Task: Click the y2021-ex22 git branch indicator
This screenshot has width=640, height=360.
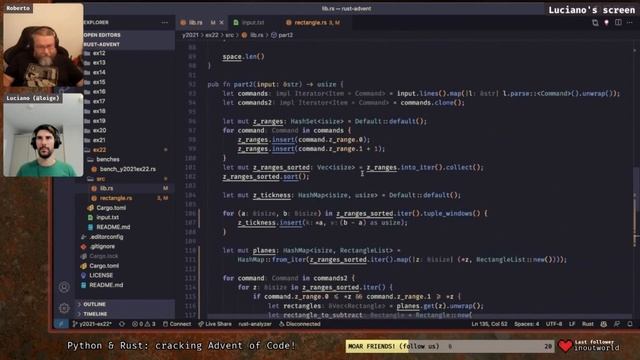Action: (x=92, y=324)
